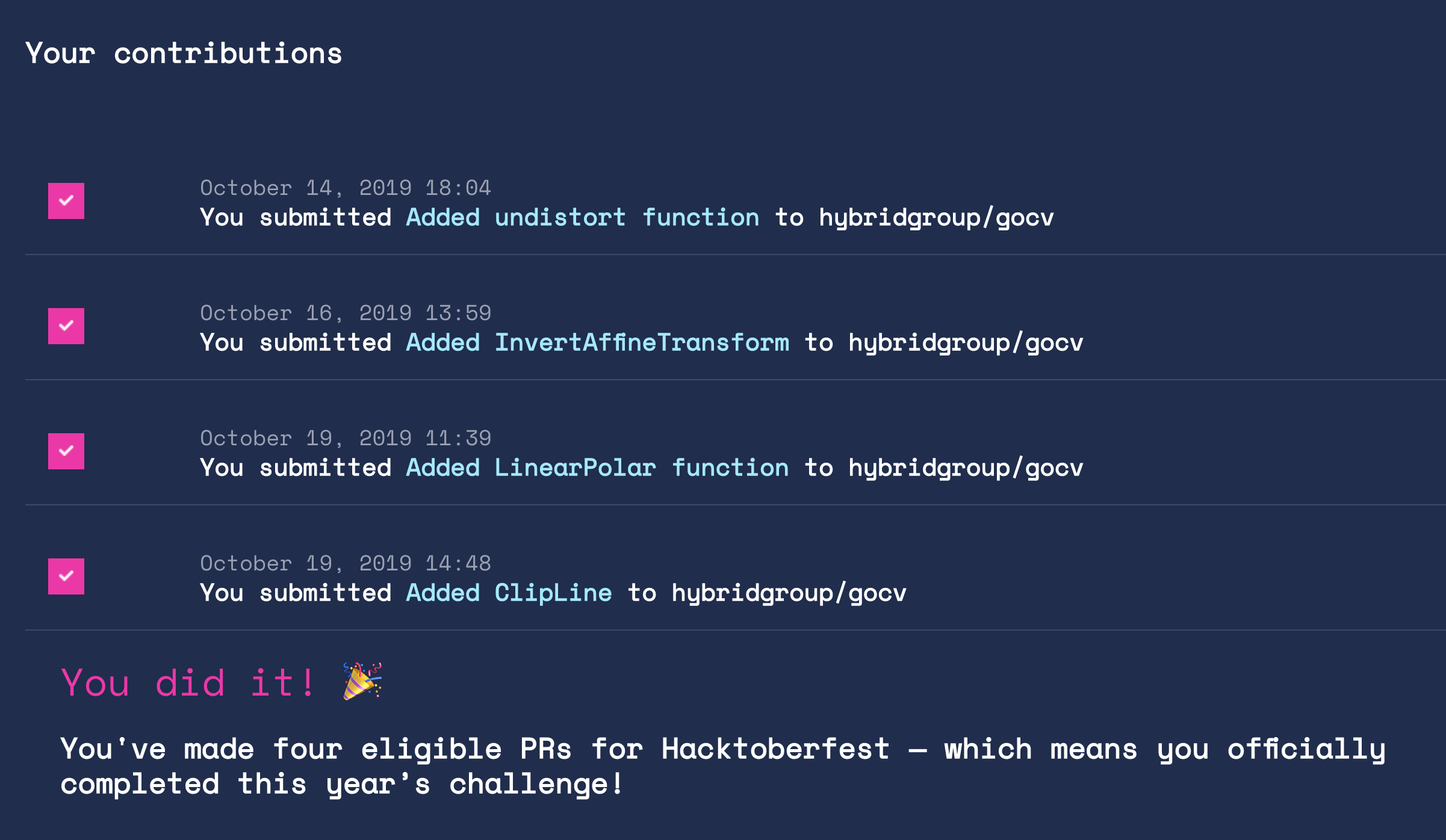Image resolution: width=1446 pixels, height=840 pixels.
Task: Toggle the checkbox next to the InvertAffineTransform PR
Action: [66, 326]
